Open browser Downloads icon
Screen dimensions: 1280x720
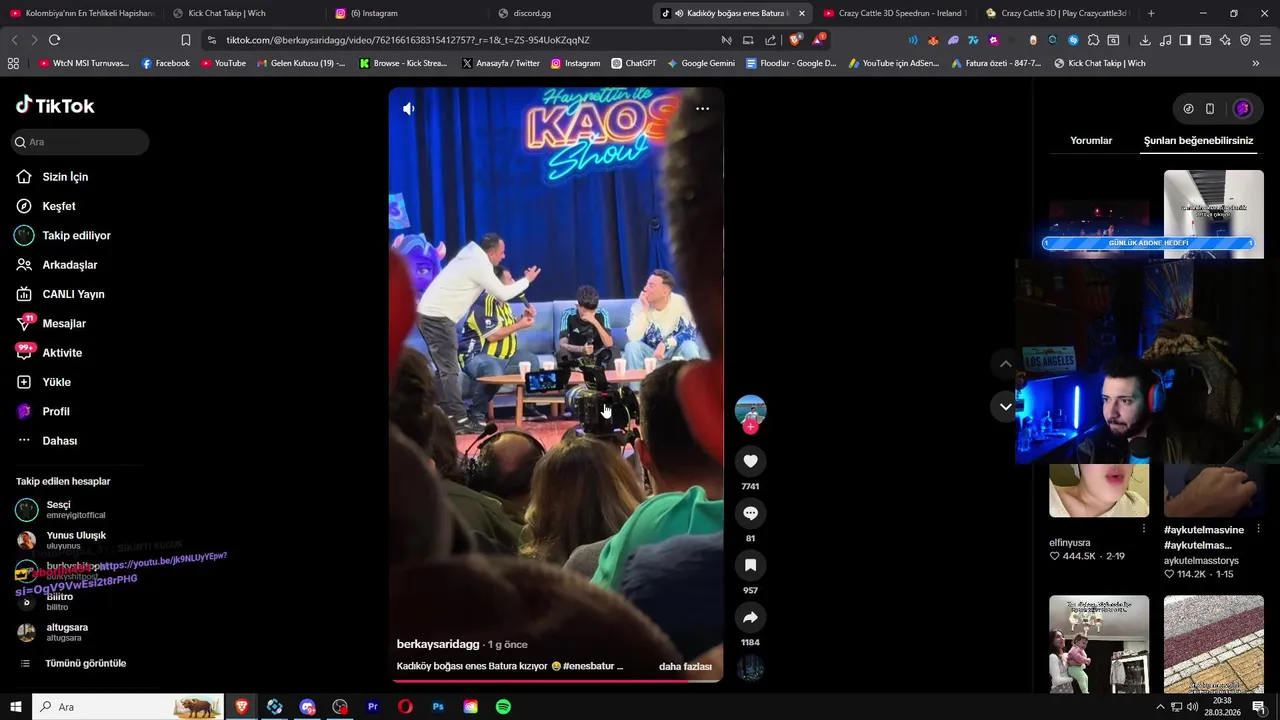coord(1145,40)
